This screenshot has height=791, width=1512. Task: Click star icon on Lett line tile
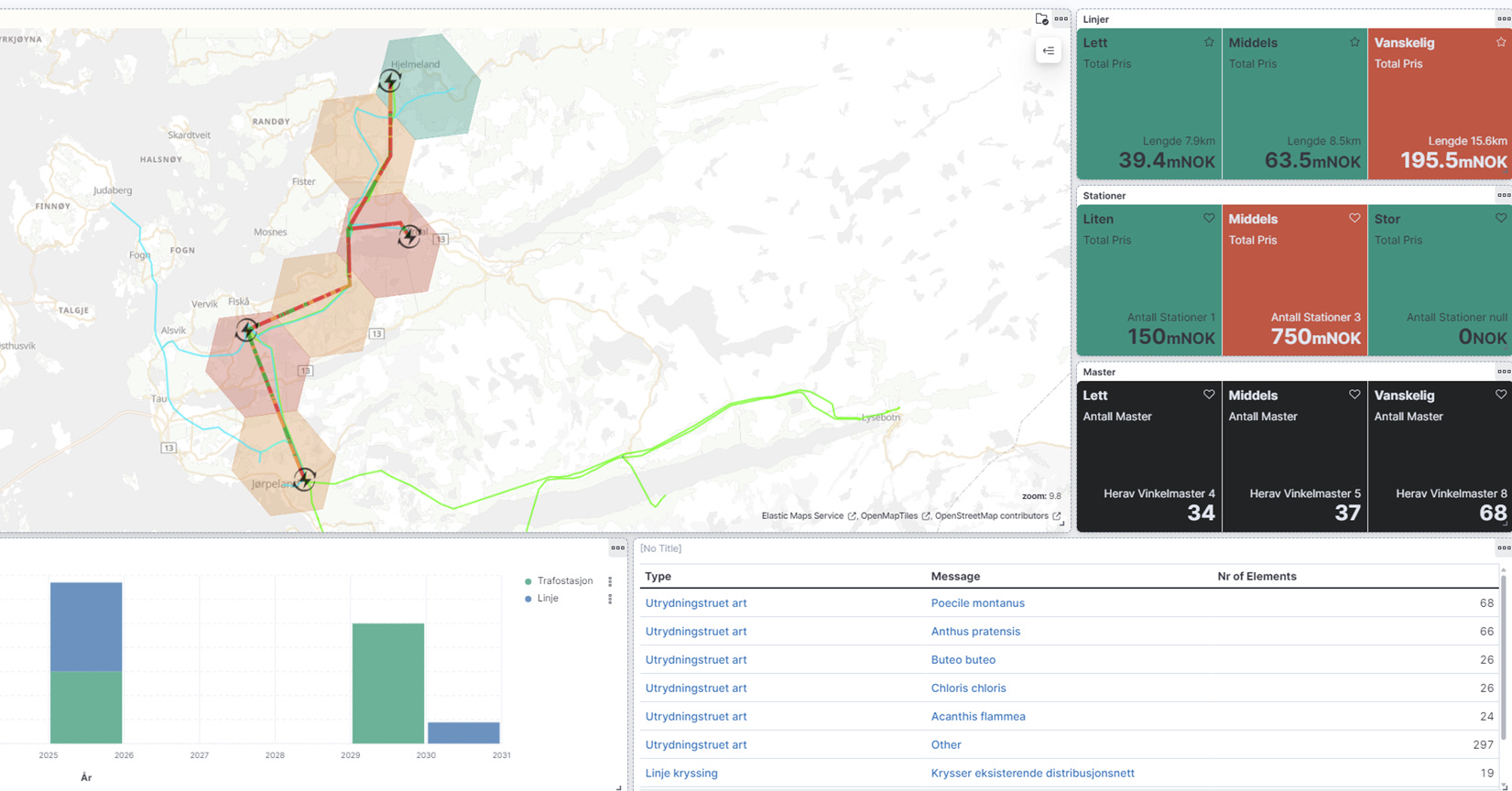pos(1209,42)
